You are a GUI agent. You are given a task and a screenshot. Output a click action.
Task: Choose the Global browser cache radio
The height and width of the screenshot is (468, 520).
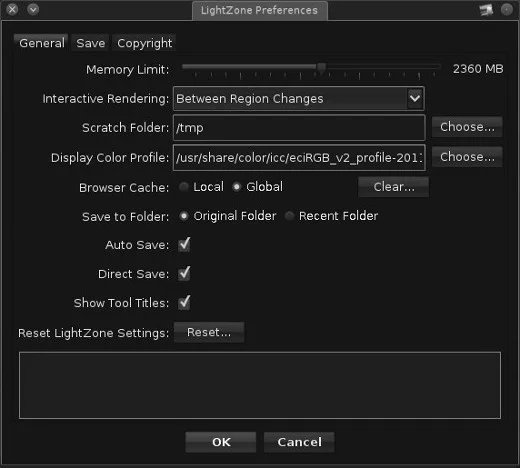[x=236, y=187]
